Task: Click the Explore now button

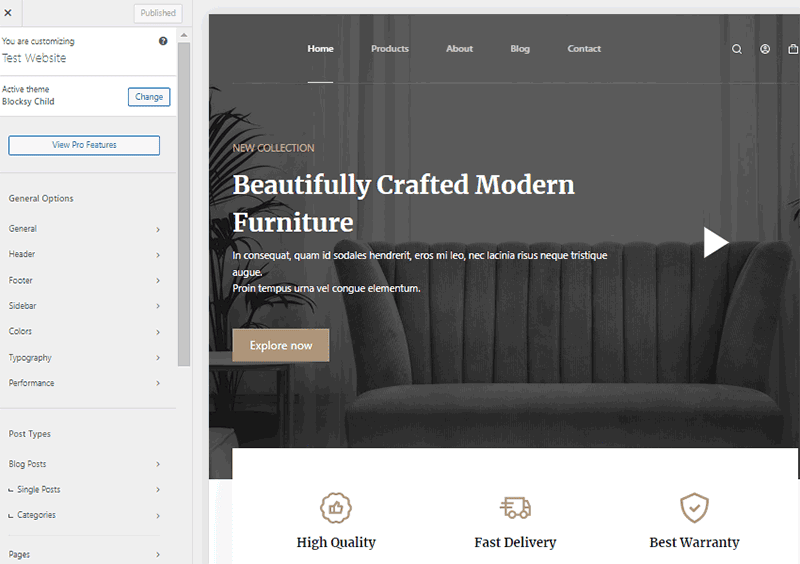Action: pos(281,346)
